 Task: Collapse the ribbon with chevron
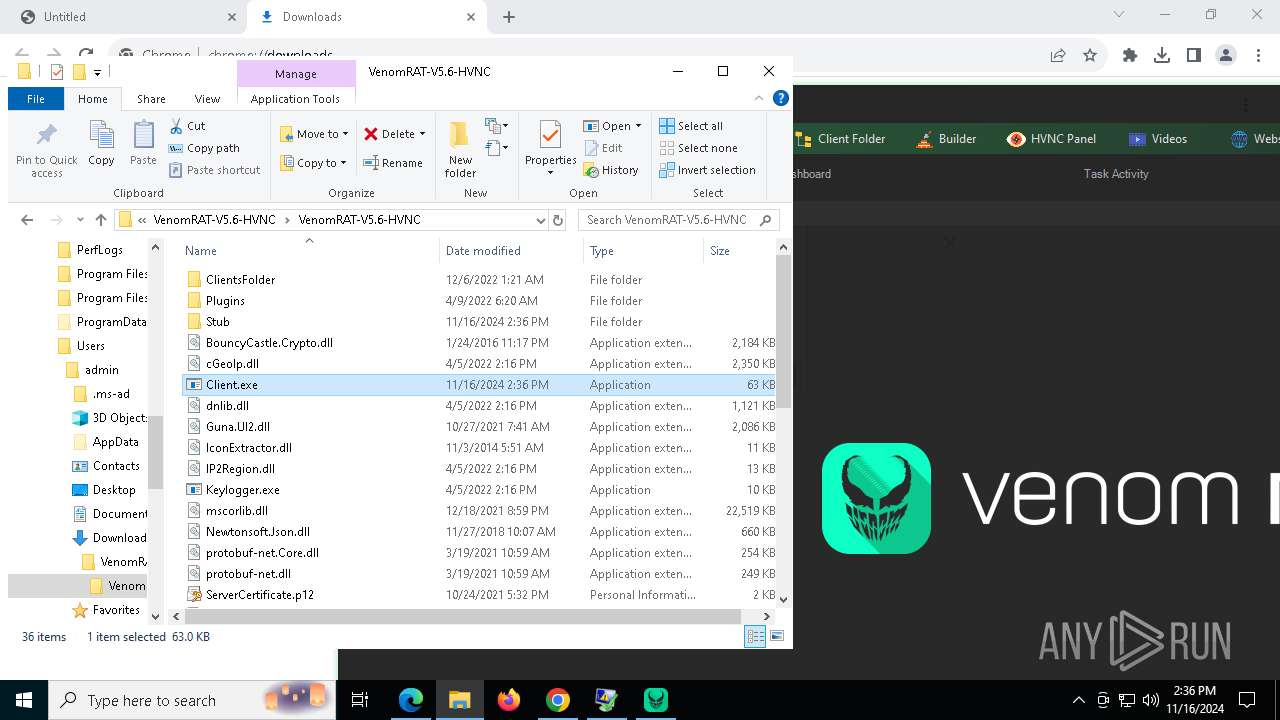[x=759, y=98]
